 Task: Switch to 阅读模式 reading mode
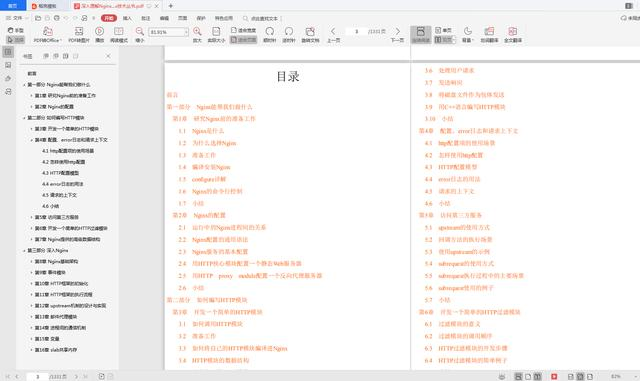pyautogui.click(x=119, y=35)
